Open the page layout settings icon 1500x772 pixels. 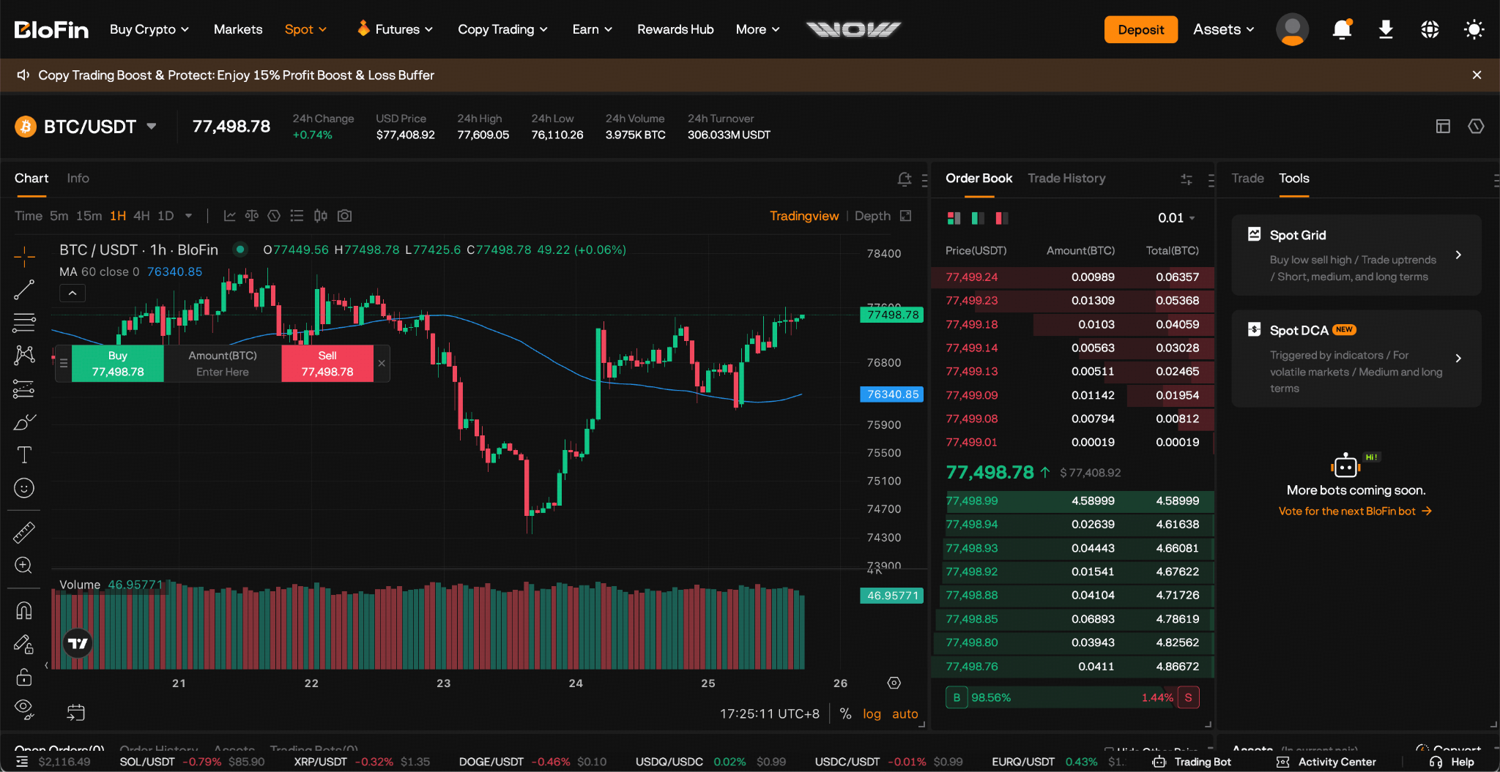1443,126
